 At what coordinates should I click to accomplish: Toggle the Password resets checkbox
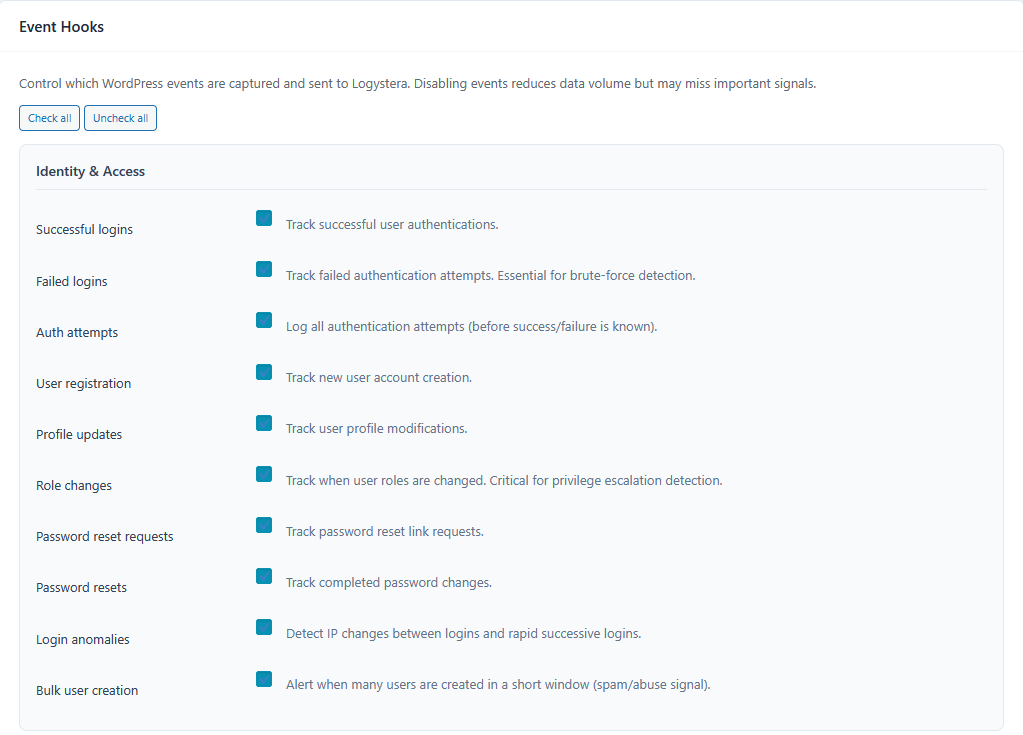coord(263,575)
